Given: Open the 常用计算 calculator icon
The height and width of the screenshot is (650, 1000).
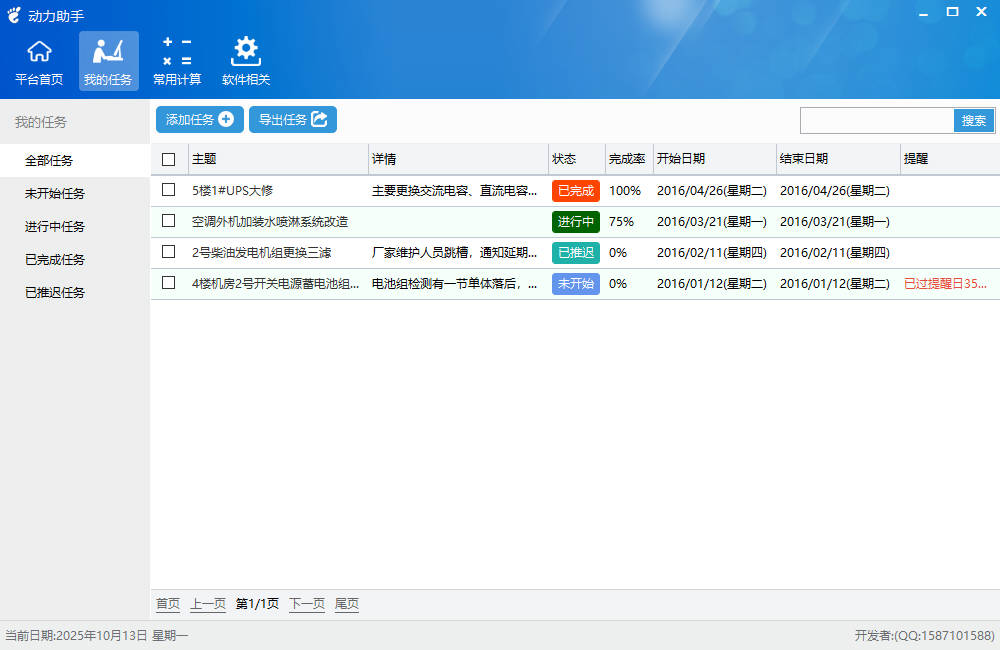Looking at the screenshot, I should (x=177, y=52).
